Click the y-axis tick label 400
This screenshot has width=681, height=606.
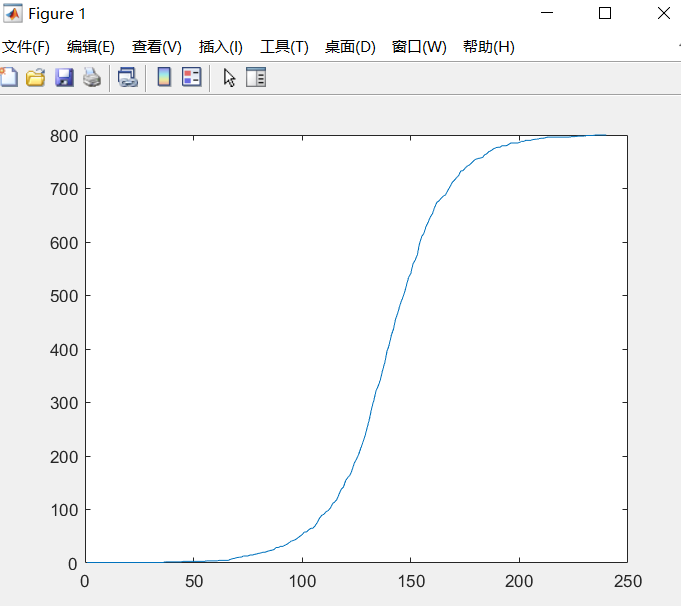(x=64, y=350)
